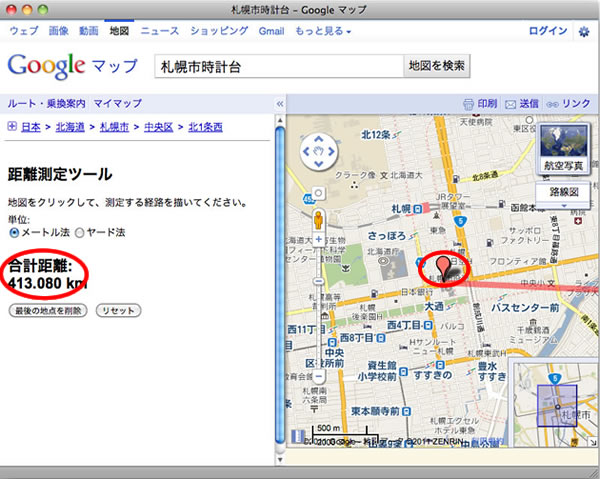600x479 pixels.
Task: Pan the map right with the arrow
Action: click(331, 152)
